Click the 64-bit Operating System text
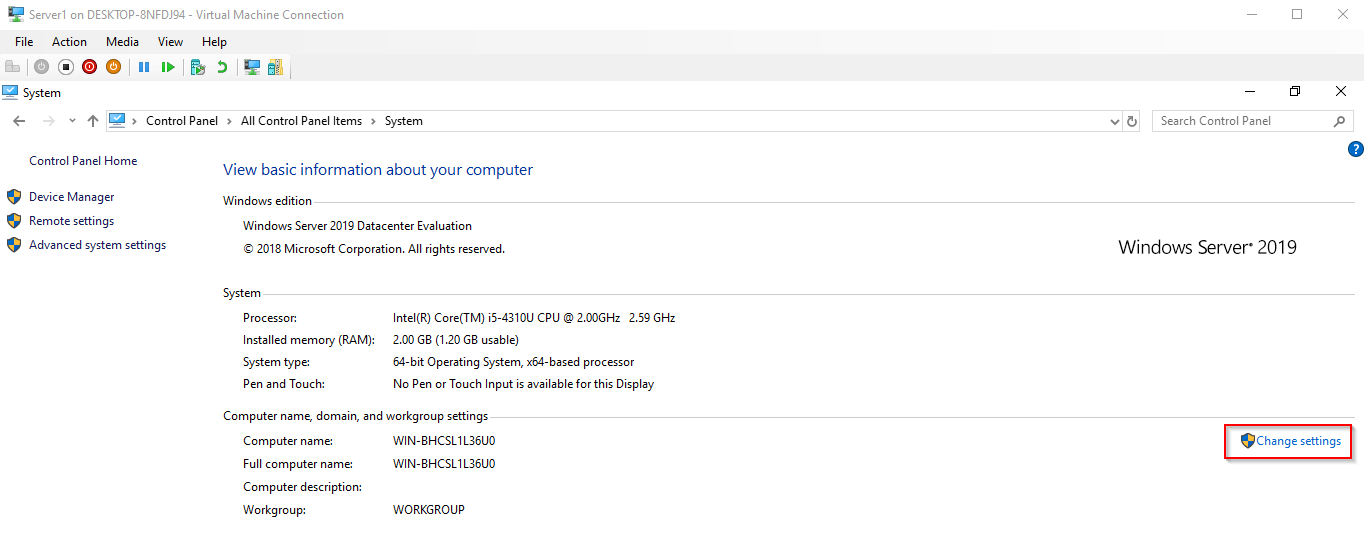This screenshot has width=1364, height=536. point(513,362)
